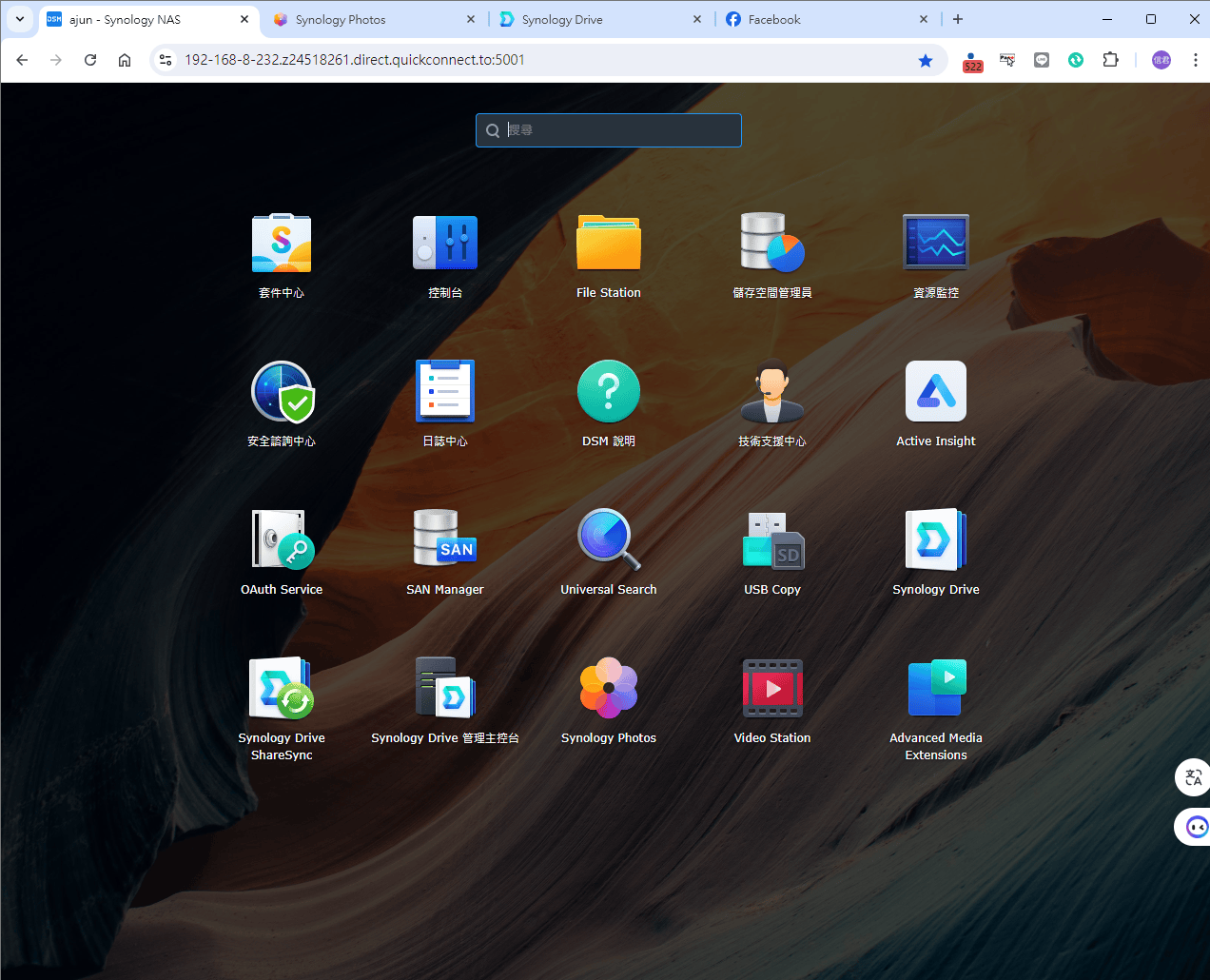Click the magnifier icon in search box

(493, 130)
